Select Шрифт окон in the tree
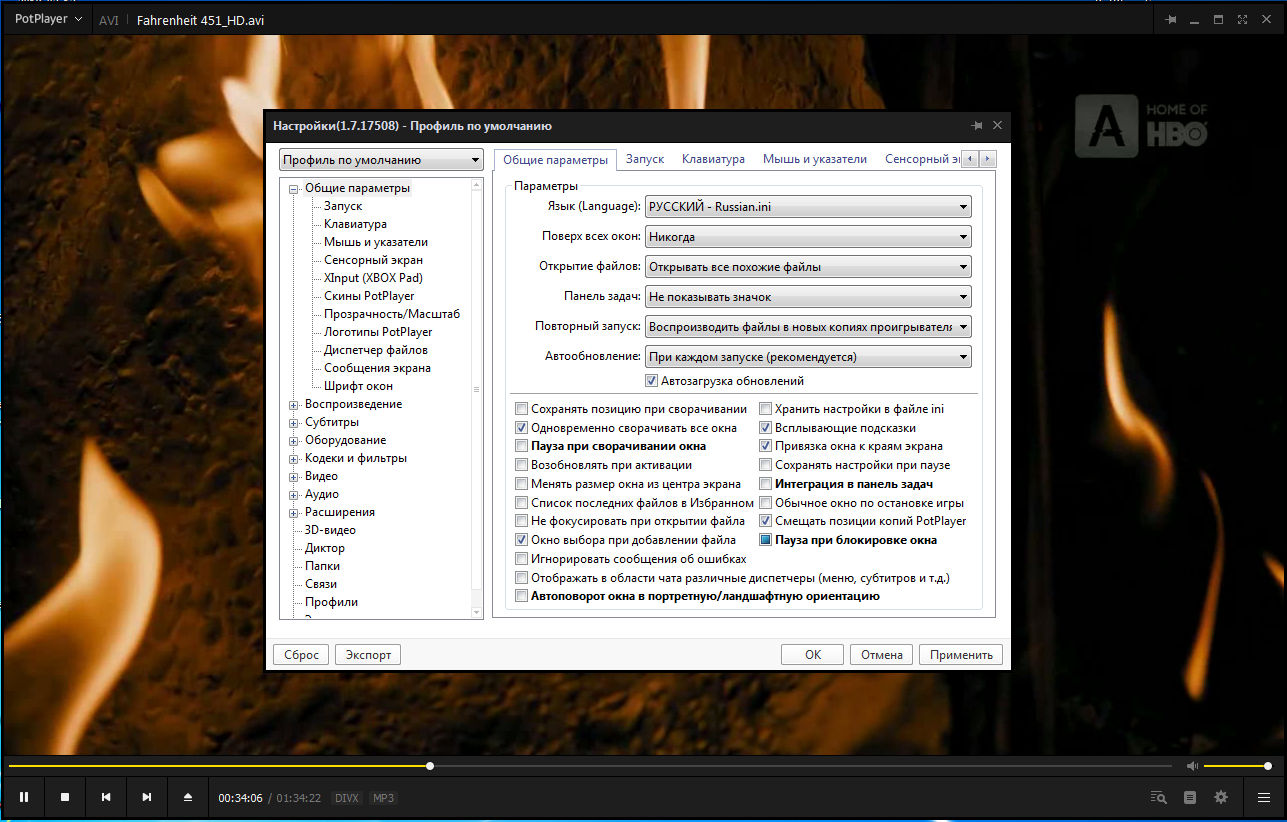The height and width of the screenshot is (822, 1287). point(358,386)
